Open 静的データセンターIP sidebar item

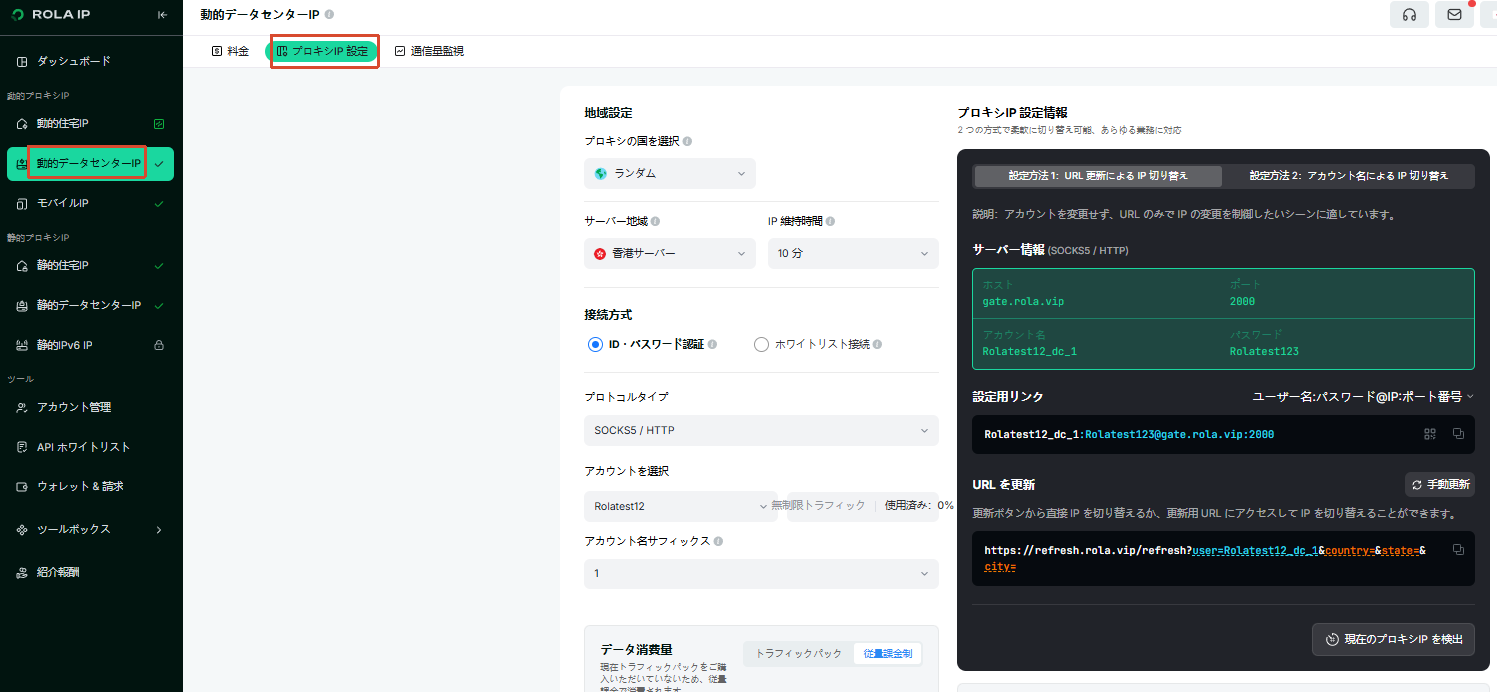tap(90, 305)
